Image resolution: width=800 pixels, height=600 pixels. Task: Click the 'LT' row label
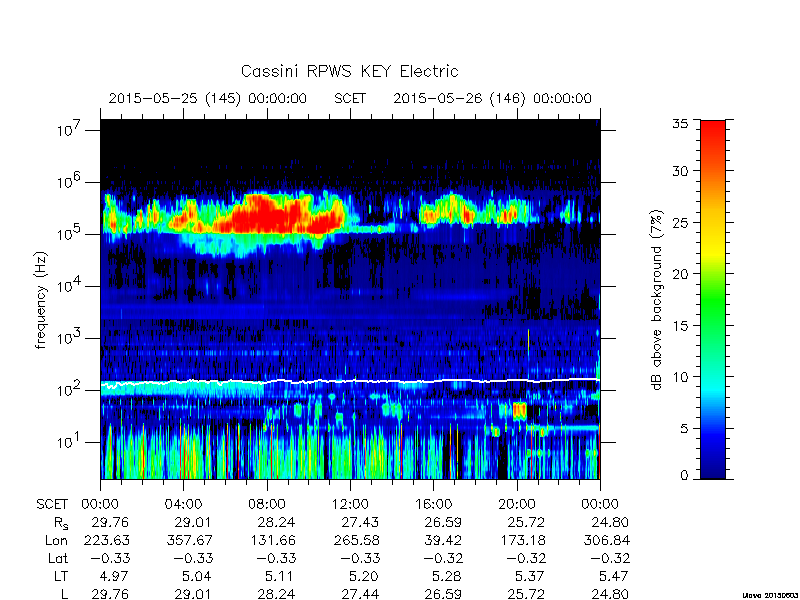[x=60, y=577]
